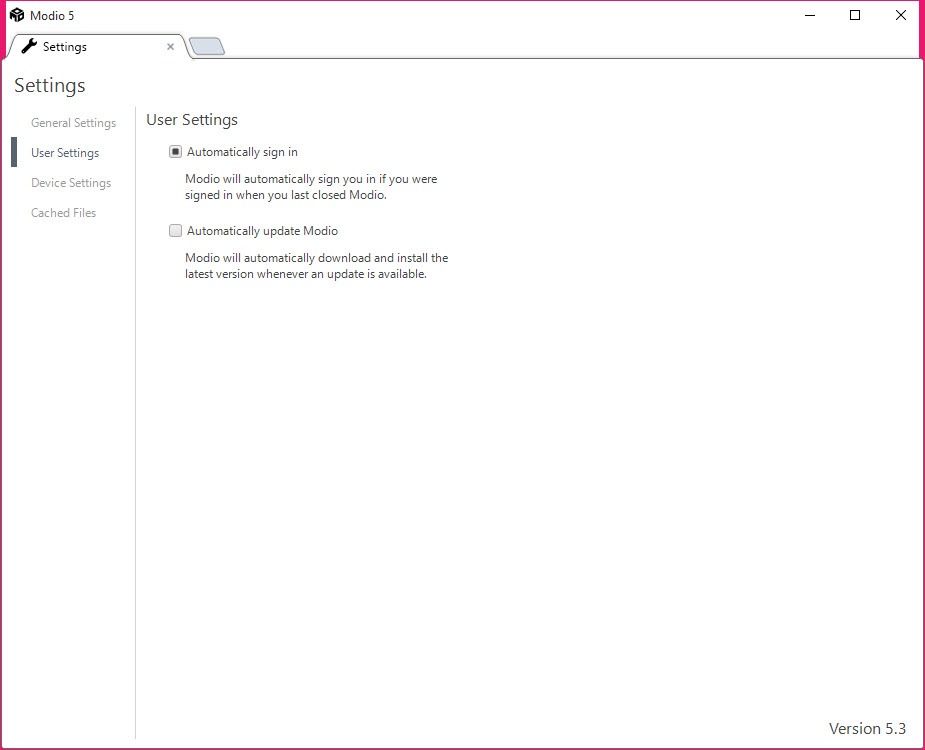Close the Settings tab
The image size is (925, 750).
(170, 47)
